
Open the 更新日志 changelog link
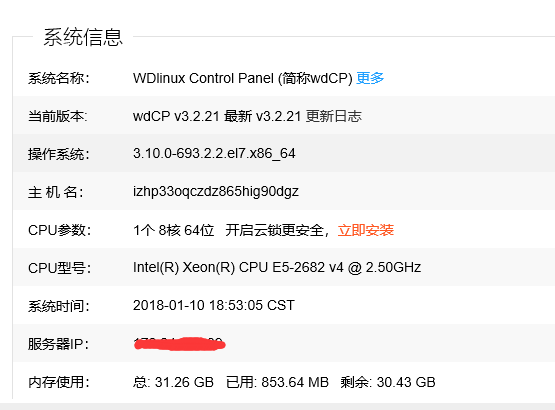(333, 116)
